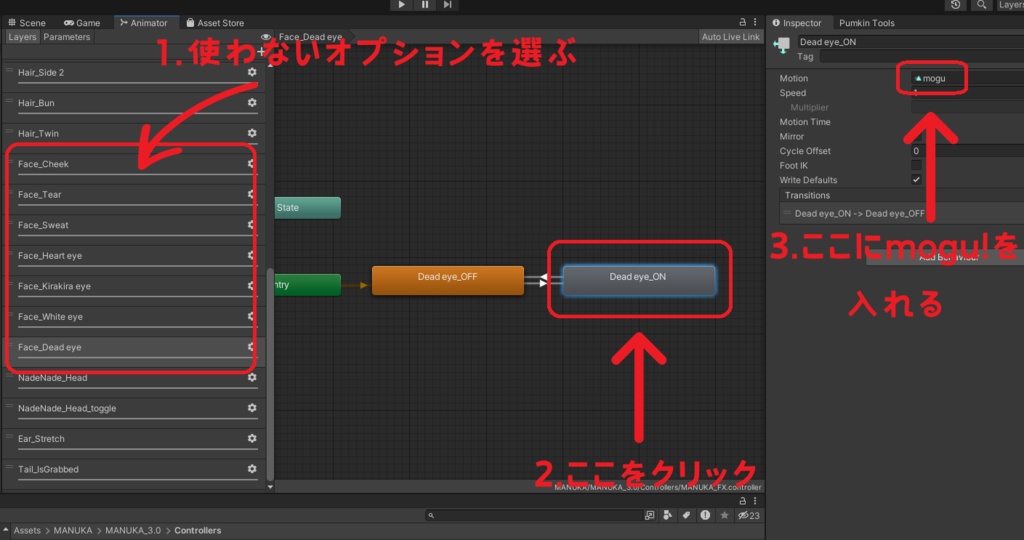Toggle the Foot IK checkbox
The height and width of the screenshot is (540, 1024).
916,165
